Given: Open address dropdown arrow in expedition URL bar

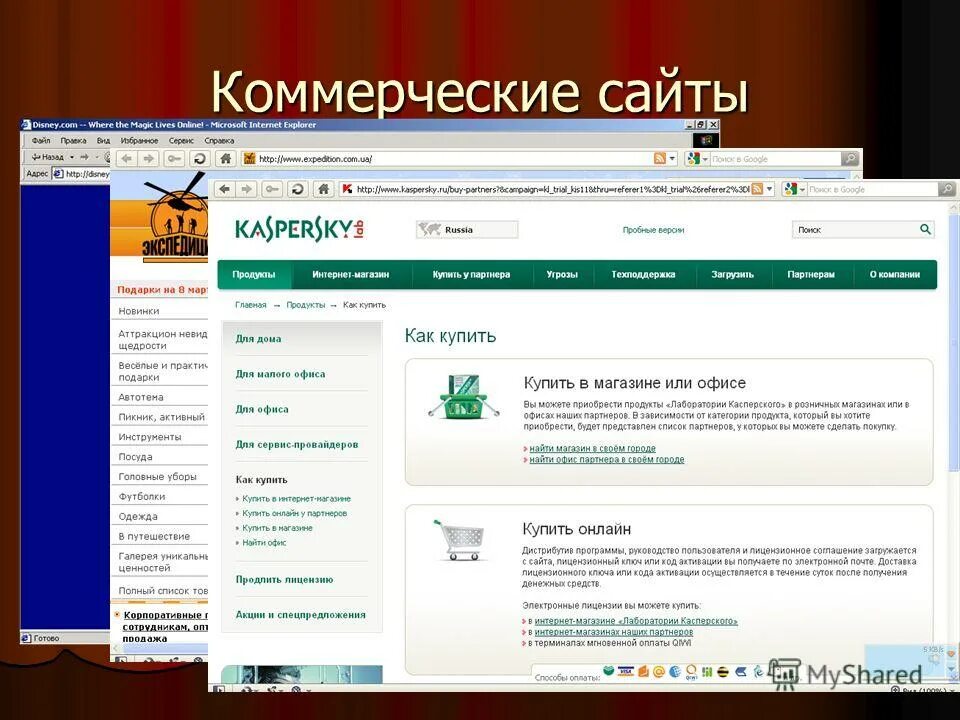Looking at the screenshot, I should coord(672,159).
